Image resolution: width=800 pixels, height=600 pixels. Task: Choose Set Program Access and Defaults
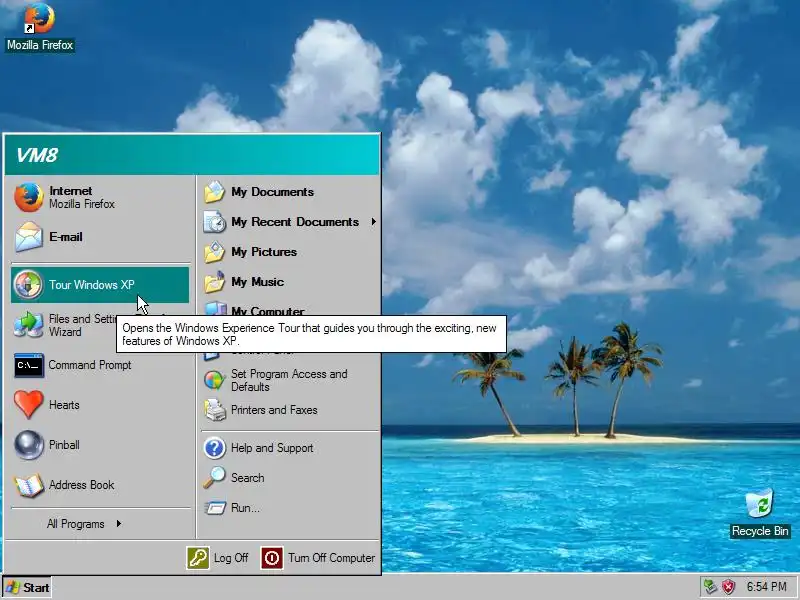(x=289, y=380)
